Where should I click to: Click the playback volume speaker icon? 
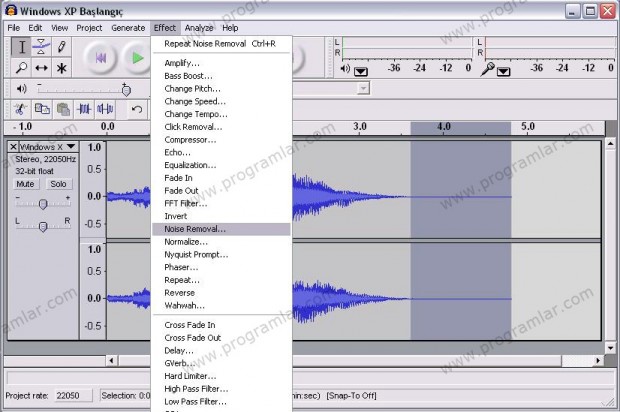[21, 89]
